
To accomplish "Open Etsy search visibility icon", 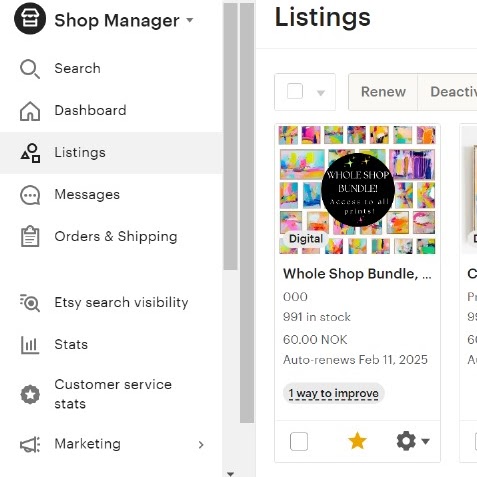I will click(x=30, y=303).
